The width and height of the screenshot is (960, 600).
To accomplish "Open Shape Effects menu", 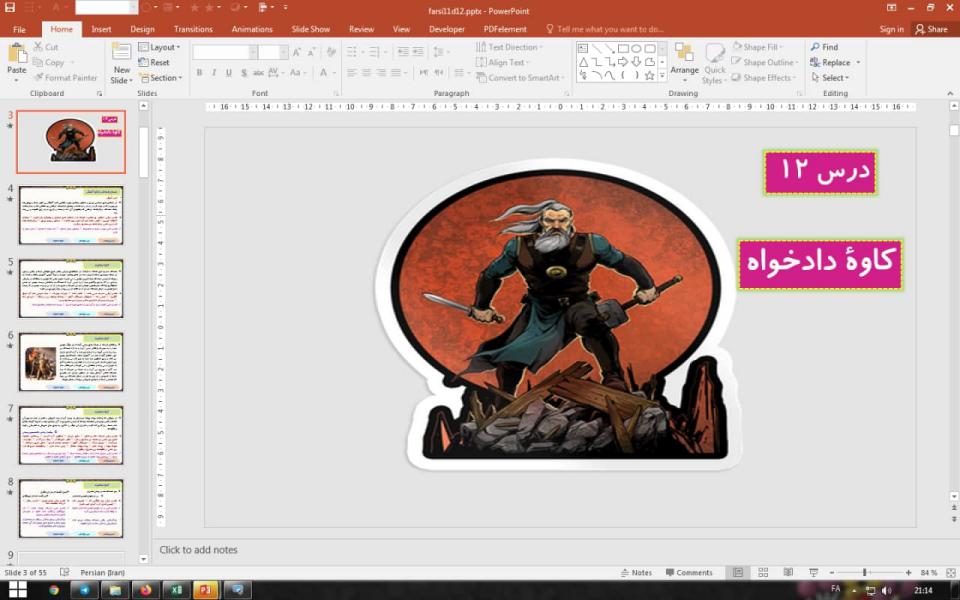I will point(763,78).
